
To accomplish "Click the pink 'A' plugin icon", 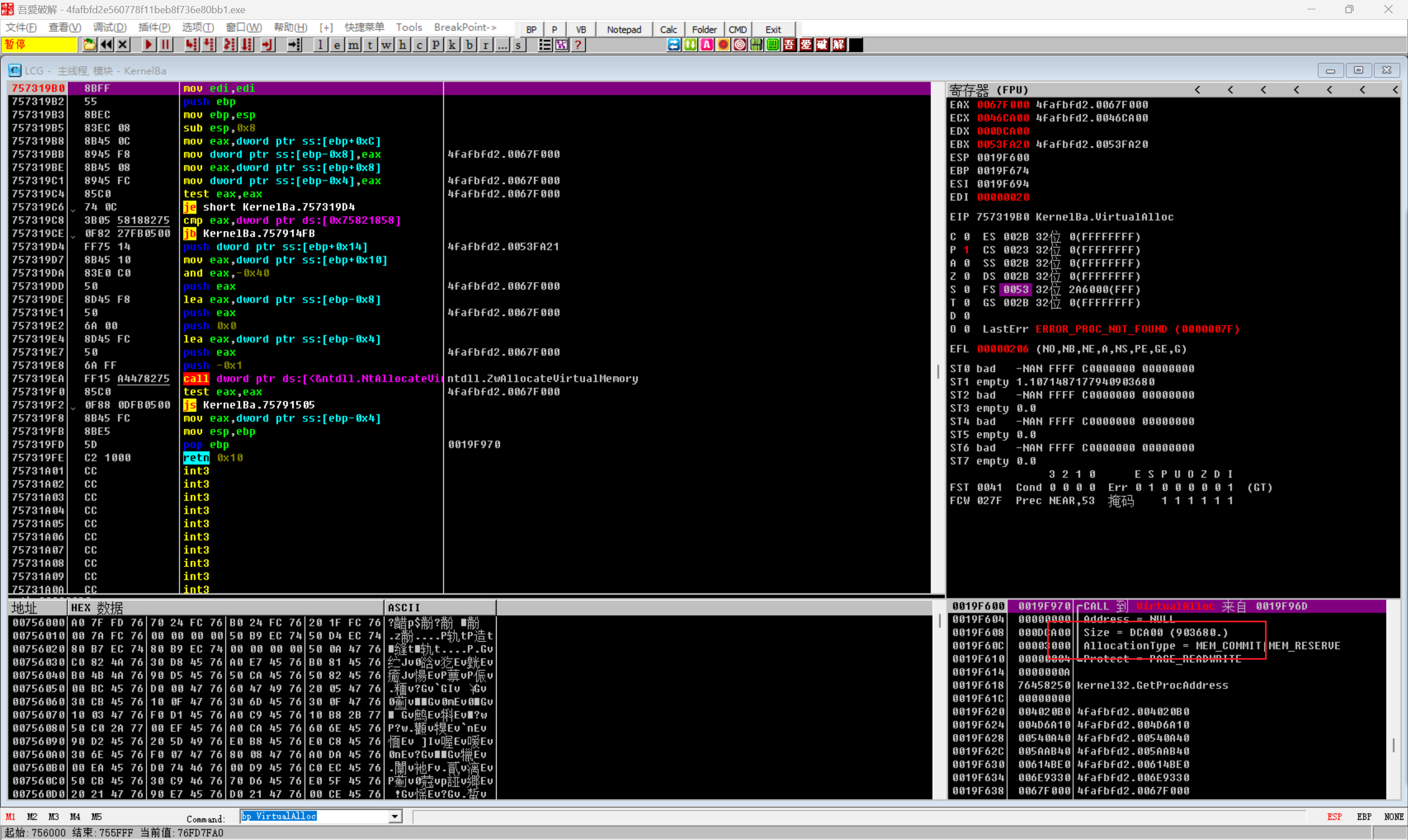I will click(x=707, y=45).
